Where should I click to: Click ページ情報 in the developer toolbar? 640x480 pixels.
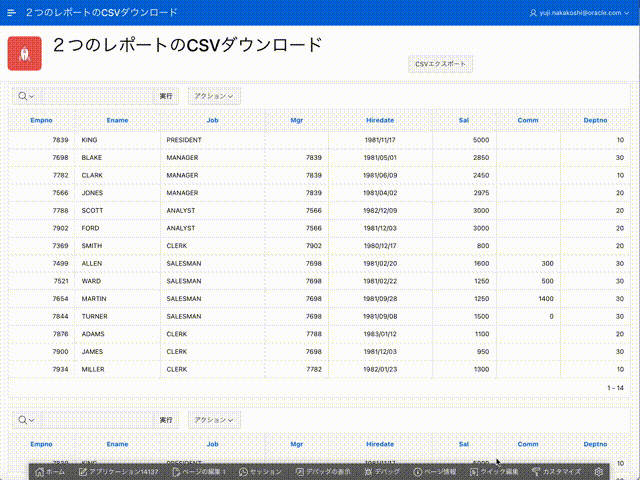point(435,472)
